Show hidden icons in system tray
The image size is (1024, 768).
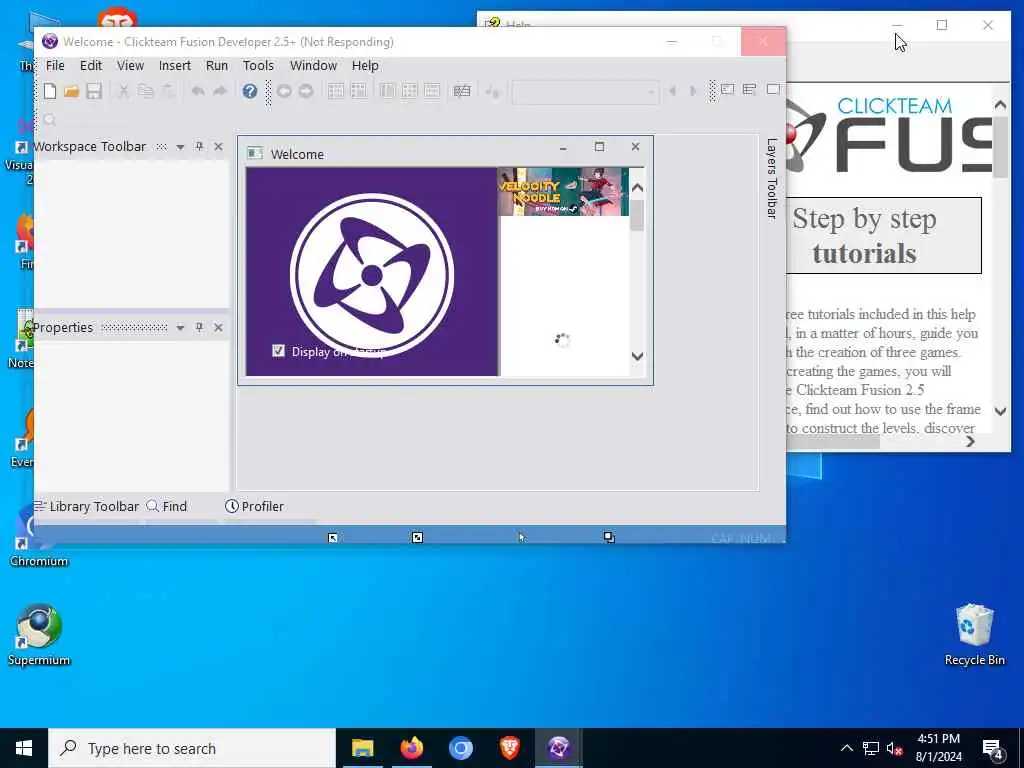(846, 748)
